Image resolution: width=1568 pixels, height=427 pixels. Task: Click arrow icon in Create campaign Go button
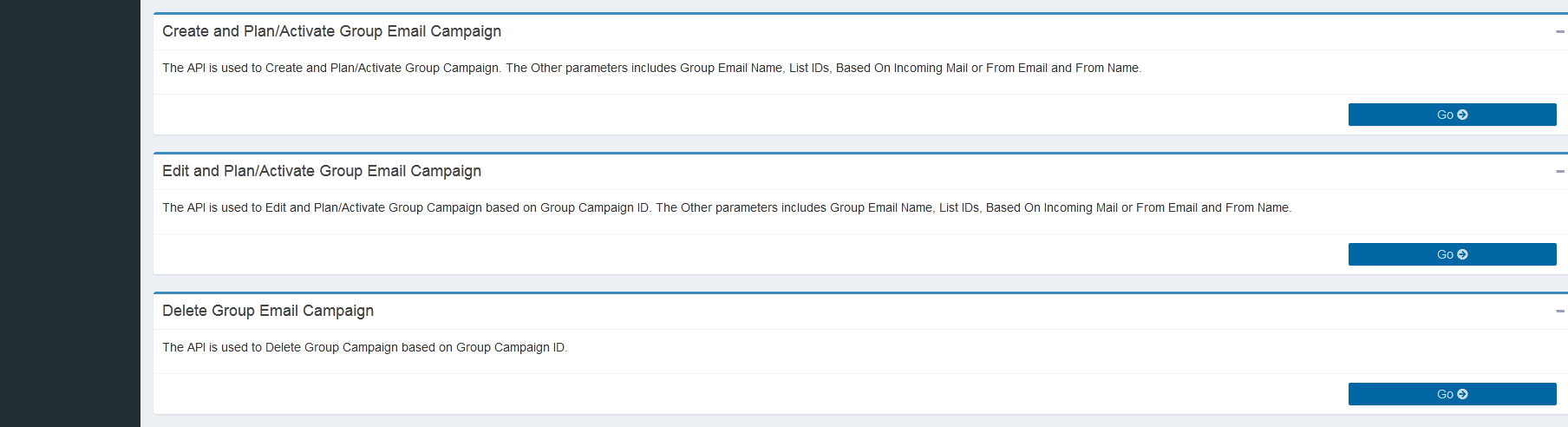(x=1462, y=115)
